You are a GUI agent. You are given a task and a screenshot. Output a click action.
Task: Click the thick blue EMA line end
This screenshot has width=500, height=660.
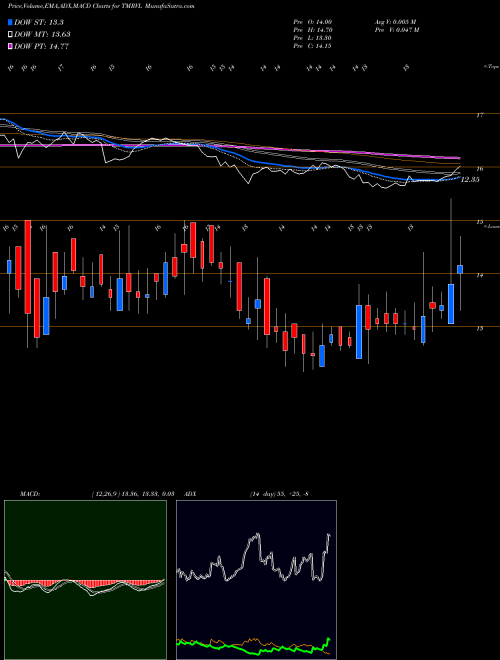tap(458, 178)
